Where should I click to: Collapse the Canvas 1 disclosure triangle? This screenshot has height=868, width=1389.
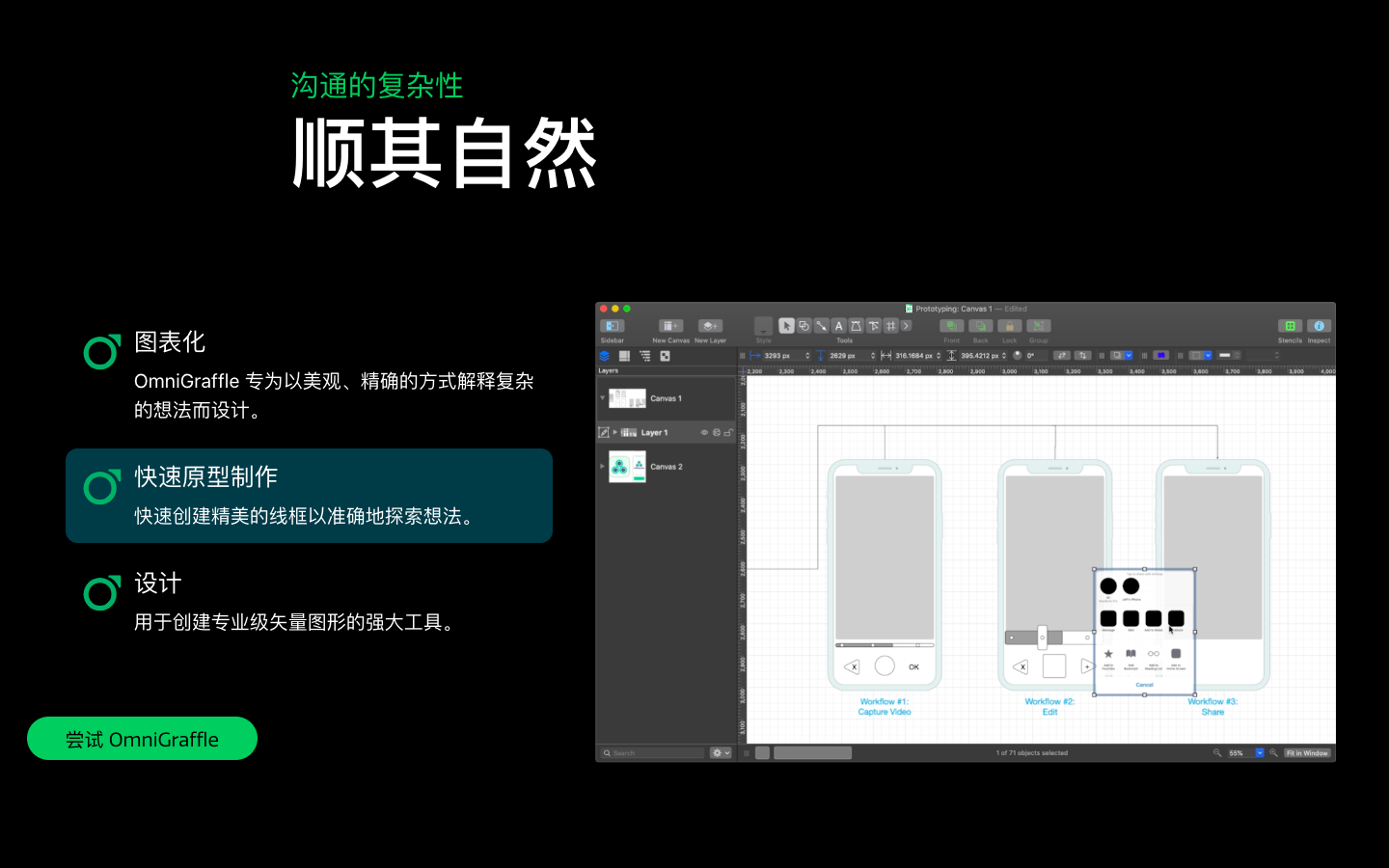pyautogui.click(x=602, y=397)
